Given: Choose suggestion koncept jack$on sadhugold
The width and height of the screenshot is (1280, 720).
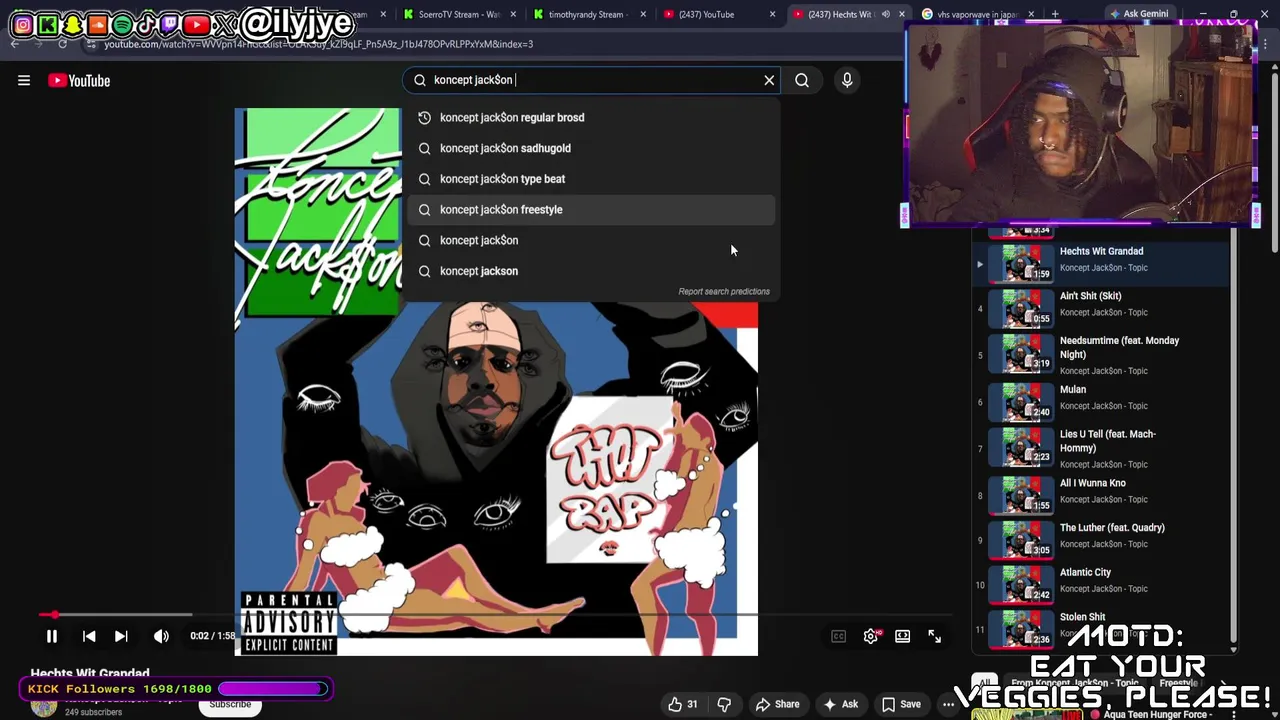Looking at the screenshot, I should click(x=590, y=148).
